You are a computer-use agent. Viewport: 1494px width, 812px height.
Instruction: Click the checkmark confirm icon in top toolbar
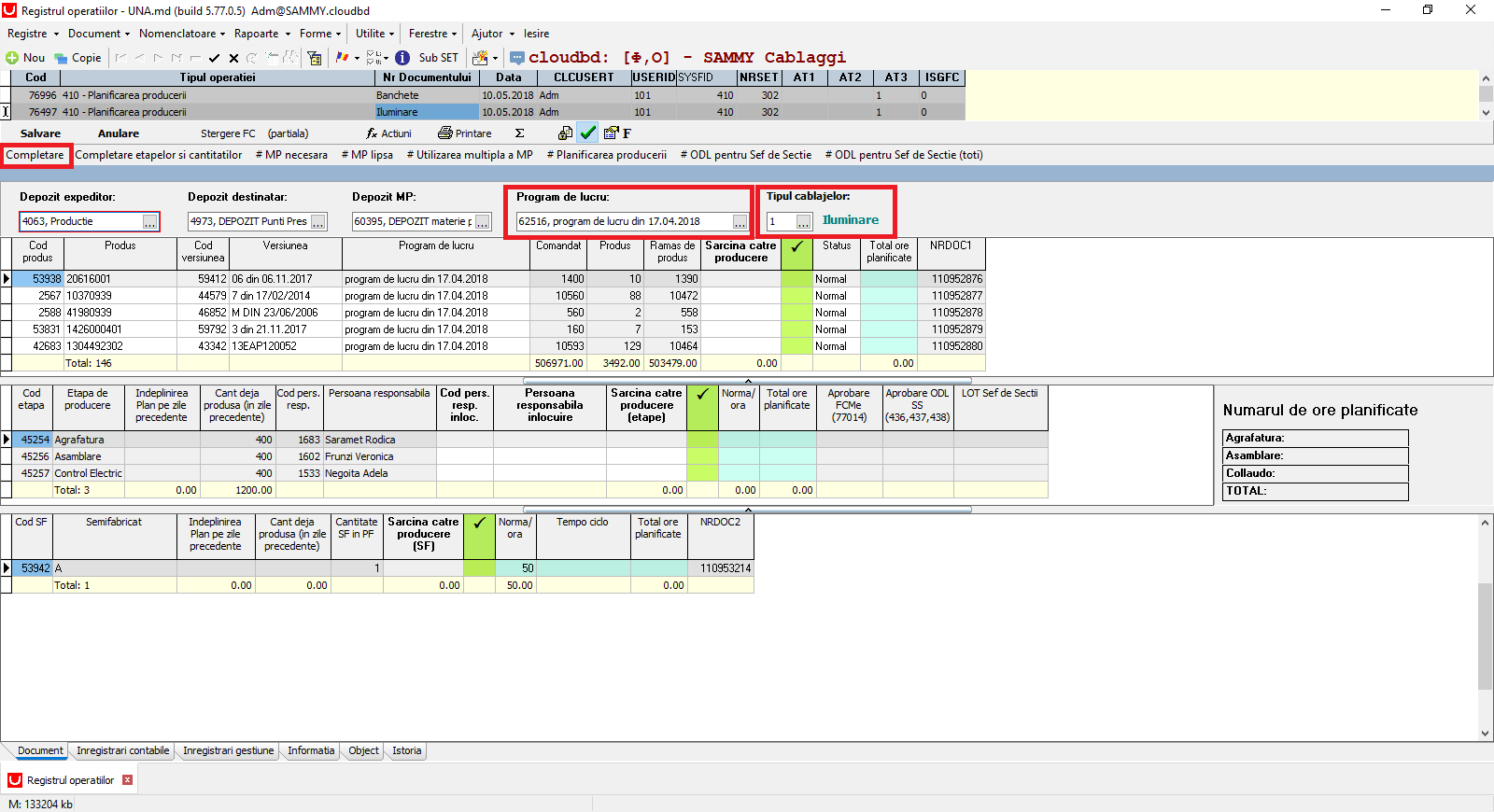pyautogui.click(x=215, y=58)
